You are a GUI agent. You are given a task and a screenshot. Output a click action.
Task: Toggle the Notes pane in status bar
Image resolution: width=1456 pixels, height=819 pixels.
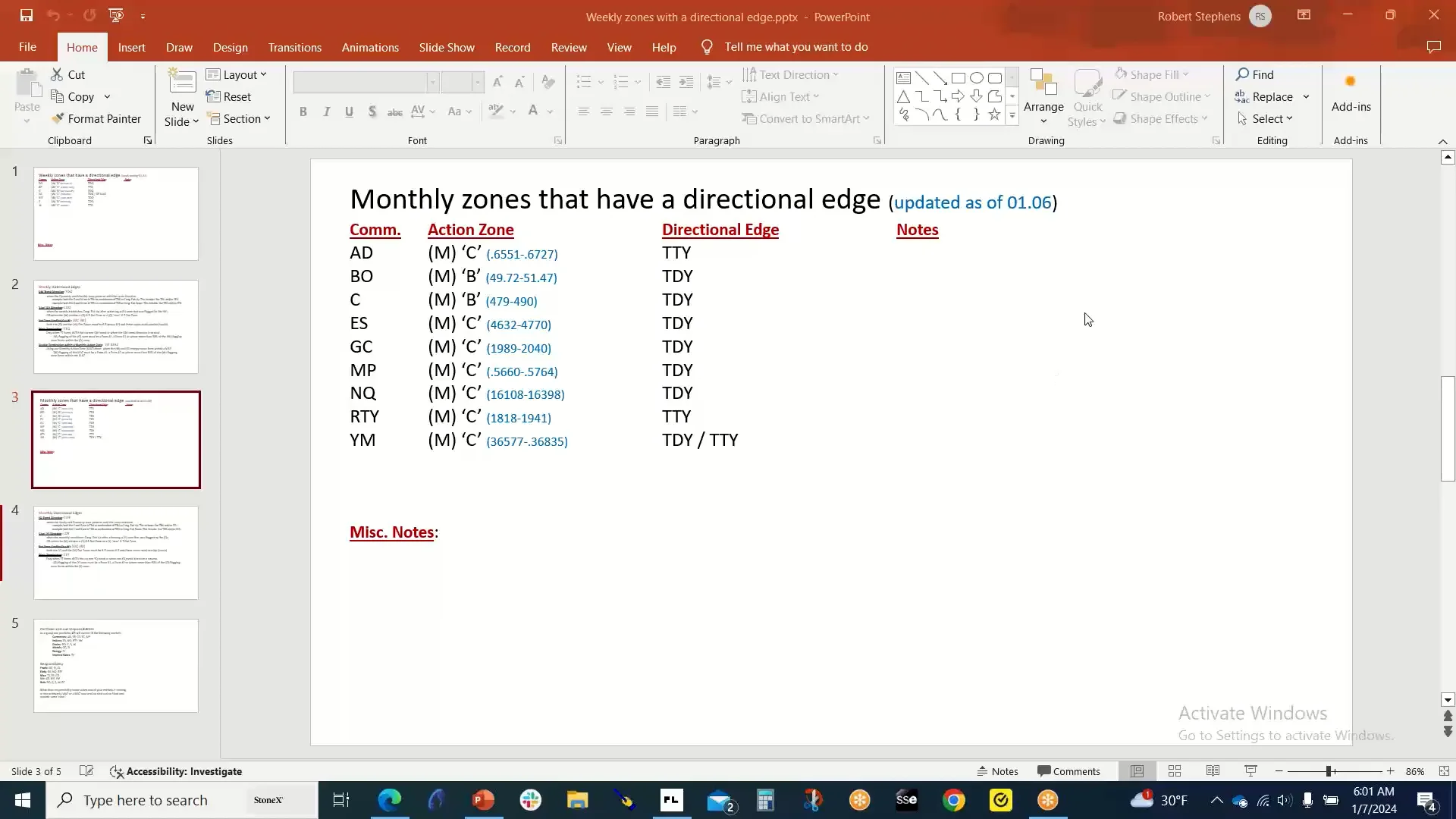click(998, 771)
